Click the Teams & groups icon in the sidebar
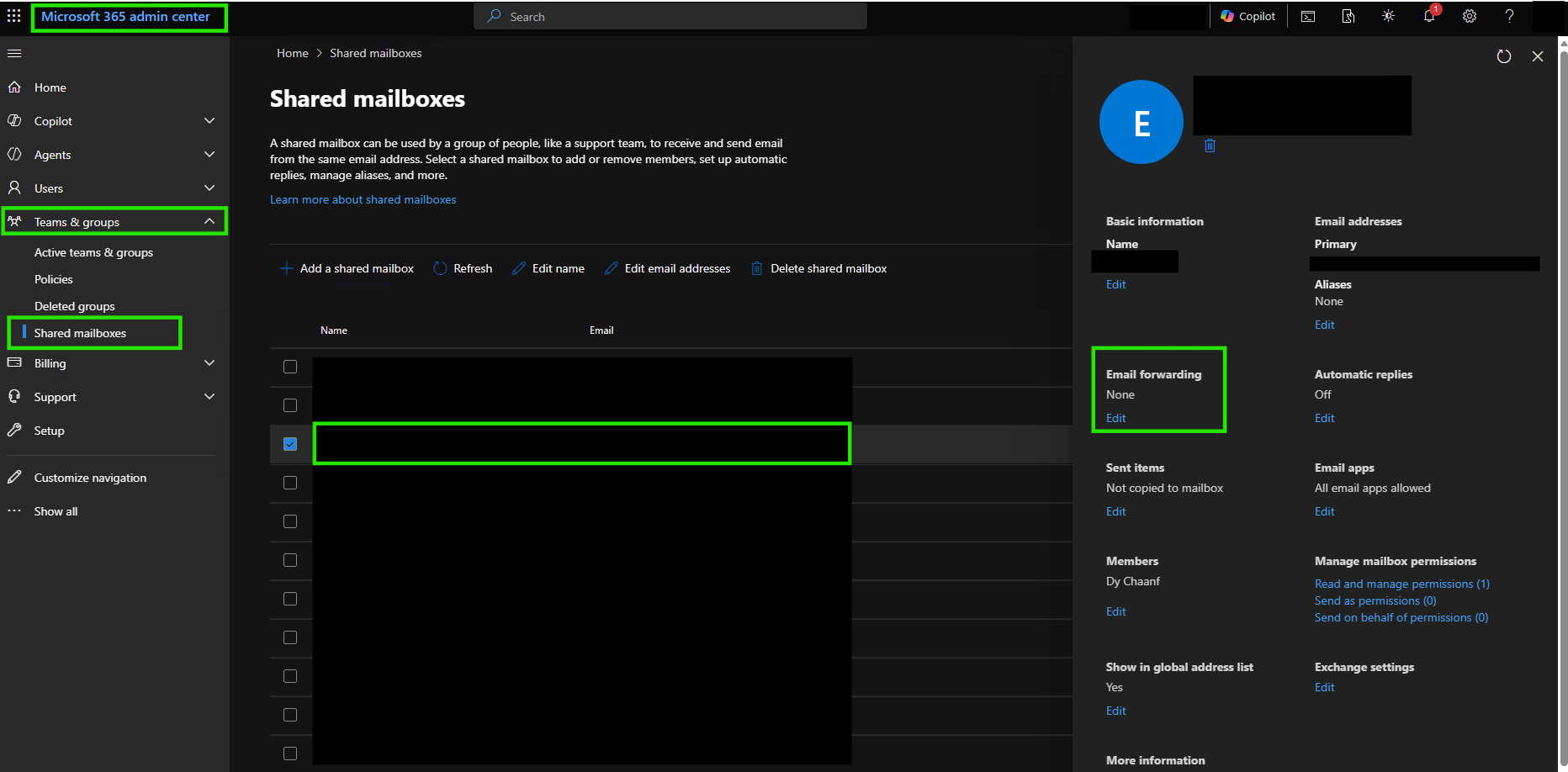Image resolution: width=1568 pixels, height=772 pixels. (14, 221)
